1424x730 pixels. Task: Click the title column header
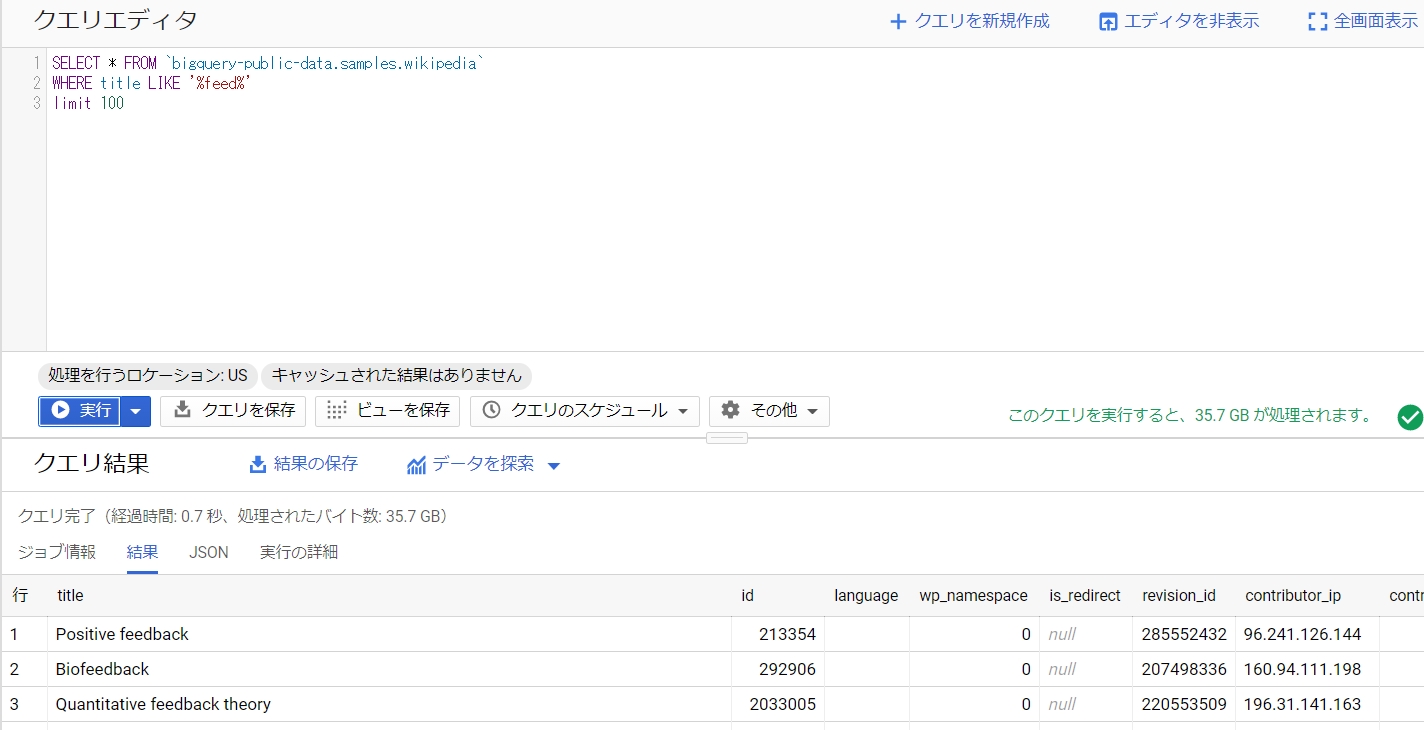(x=70, y=596)
